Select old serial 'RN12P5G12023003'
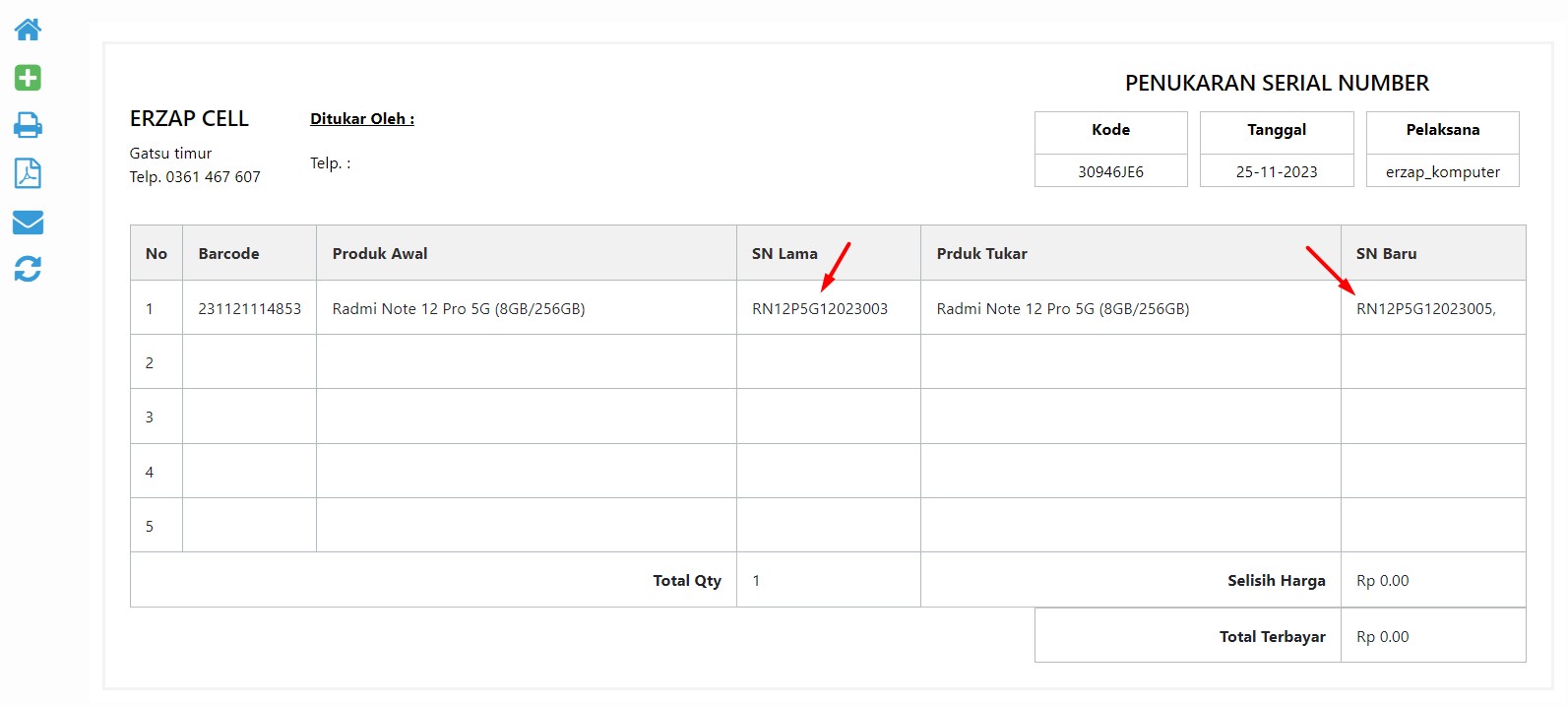The image size is (1568, 705). 820,309
